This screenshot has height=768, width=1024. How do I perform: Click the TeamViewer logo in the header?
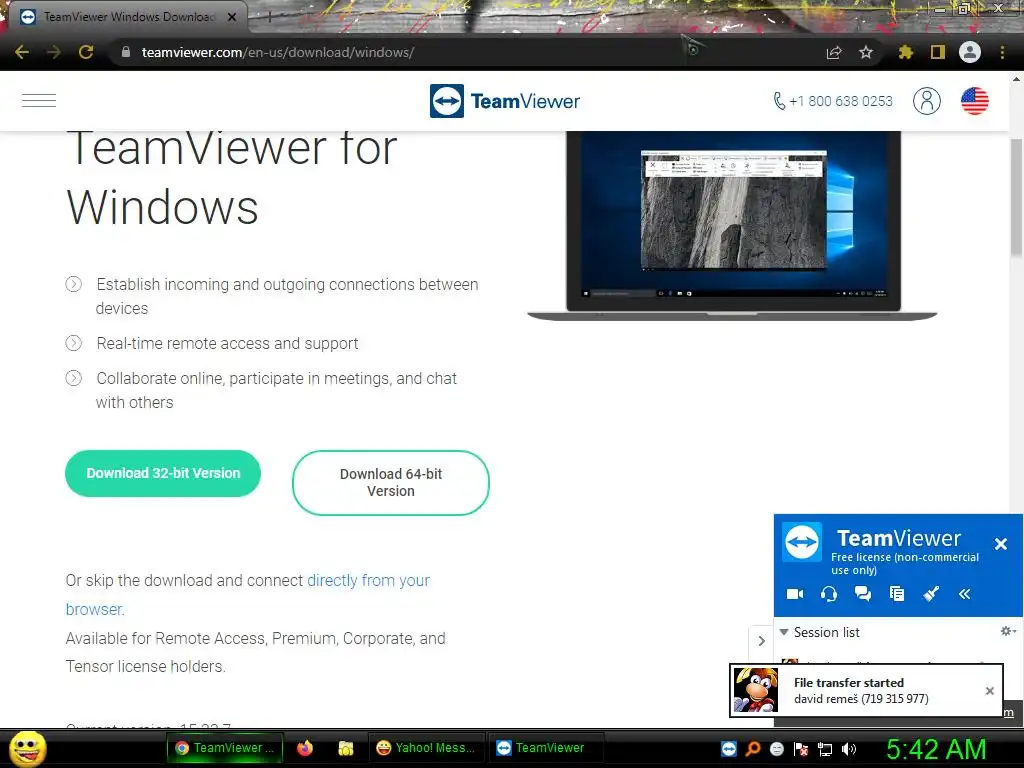[x=505, y=101]
